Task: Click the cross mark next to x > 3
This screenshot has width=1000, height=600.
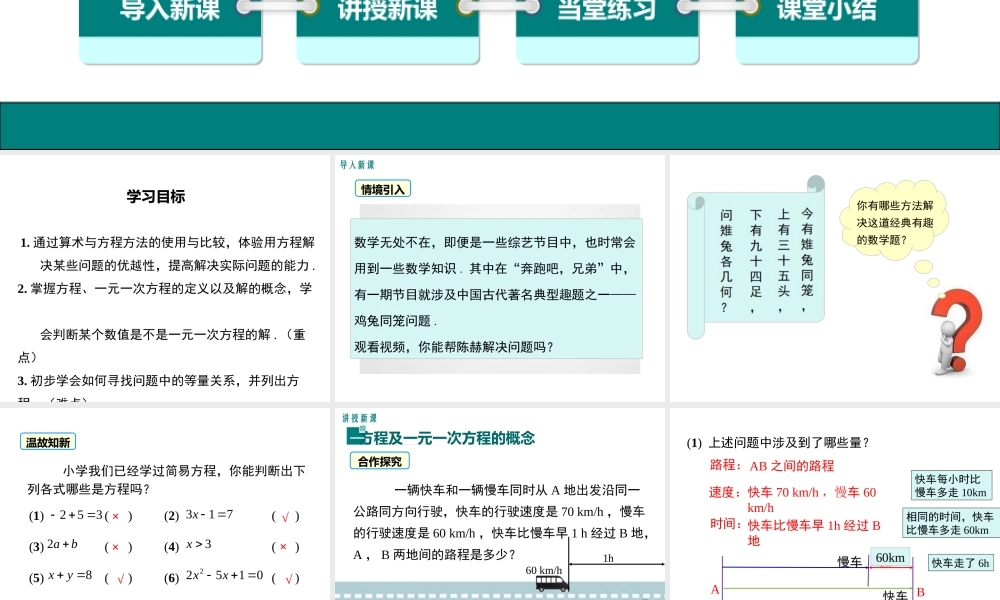Action: (x=283, y=546)
